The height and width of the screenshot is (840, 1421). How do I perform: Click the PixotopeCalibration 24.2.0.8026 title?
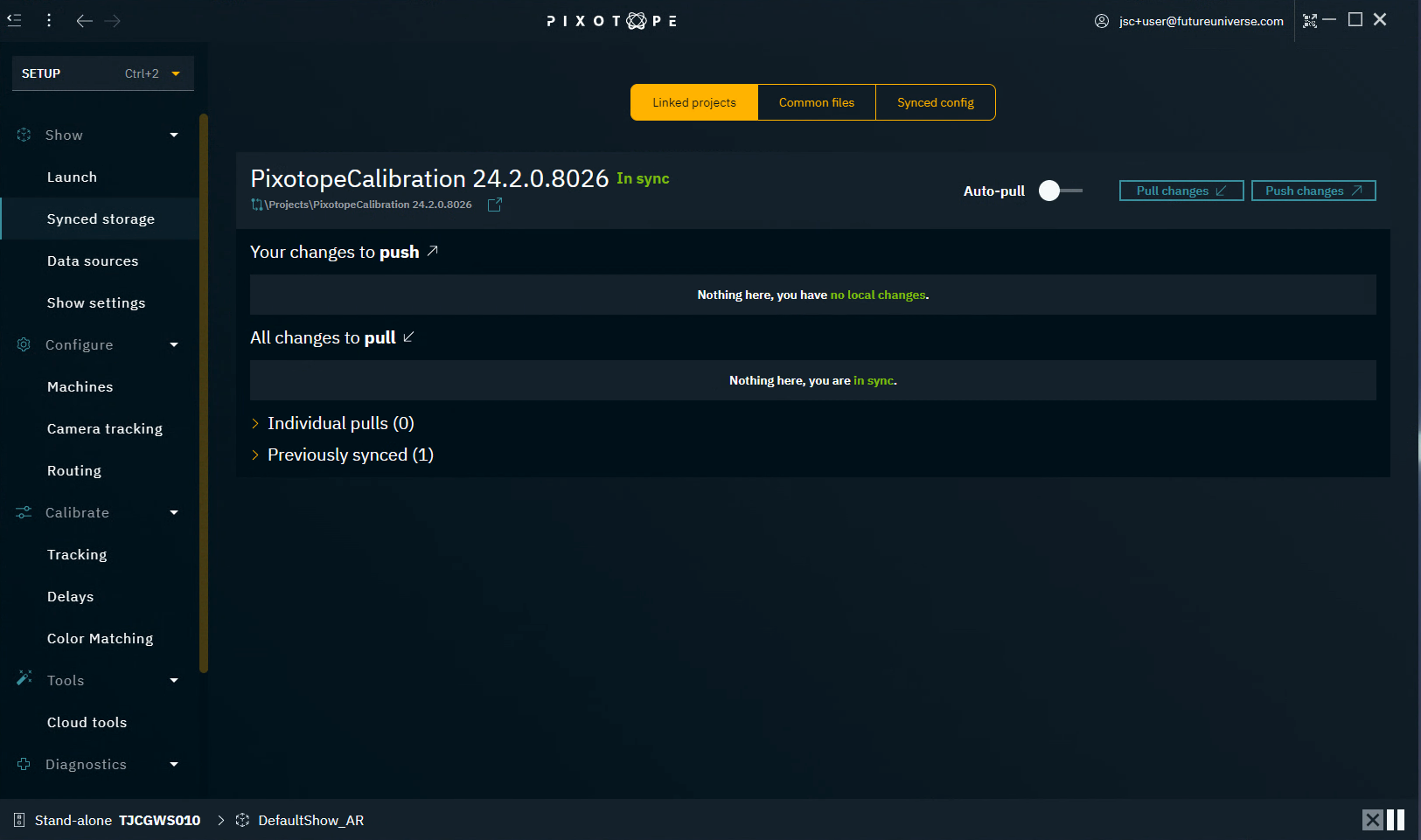429,178
